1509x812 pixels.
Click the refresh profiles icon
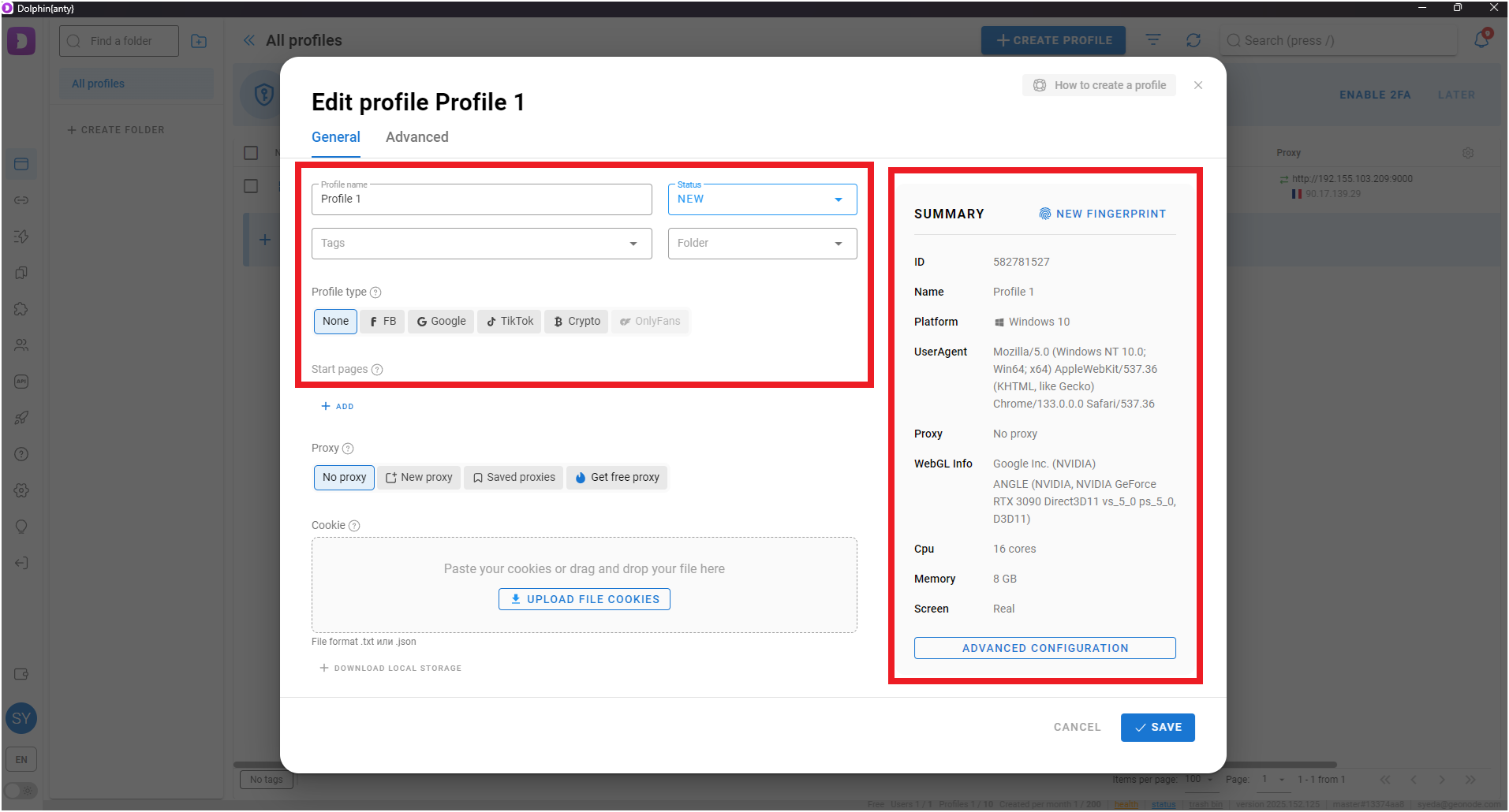tap(1193, 39)
